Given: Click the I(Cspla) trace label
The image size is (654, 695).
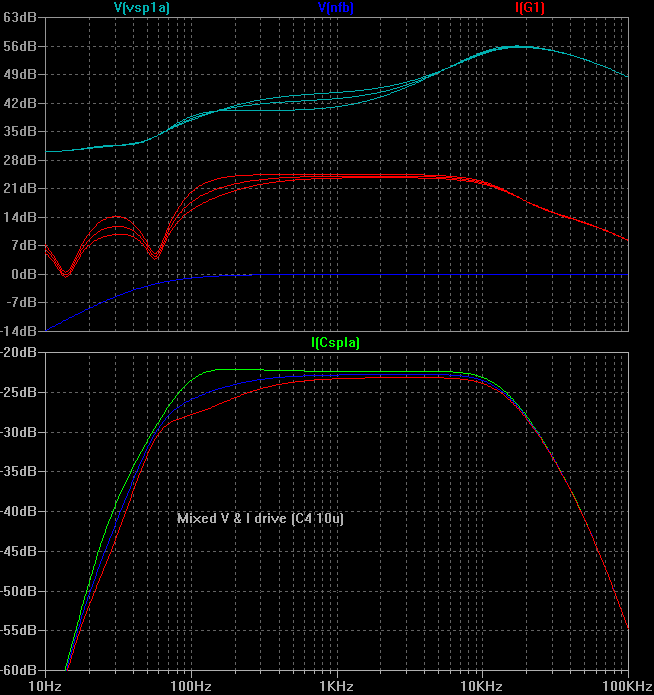Looking at the screenshot, I should pyautogui.click(x=336, y=342).
